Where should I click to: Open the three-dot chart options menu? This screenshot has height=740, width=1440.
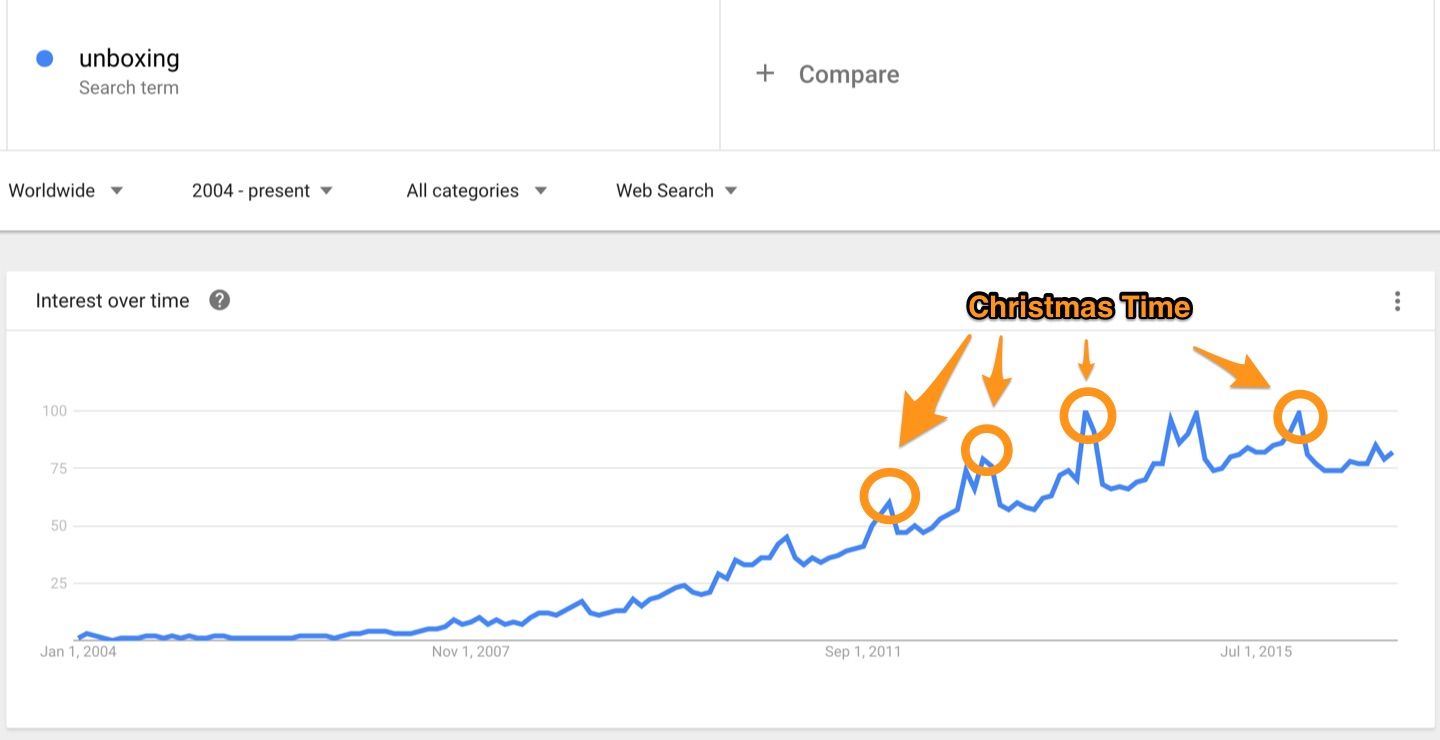[1397, 301]
